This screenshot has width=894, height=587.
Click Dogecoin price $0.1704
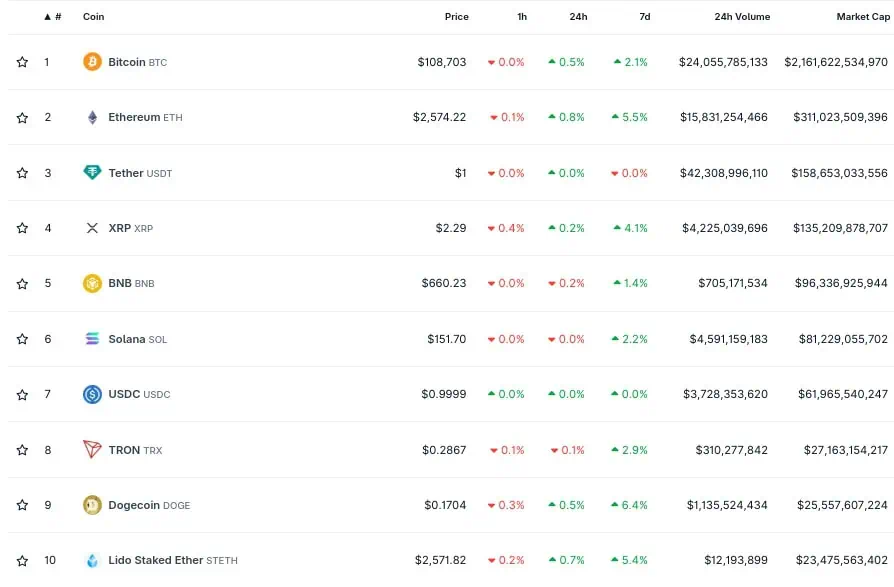click(x=445, y=505)
